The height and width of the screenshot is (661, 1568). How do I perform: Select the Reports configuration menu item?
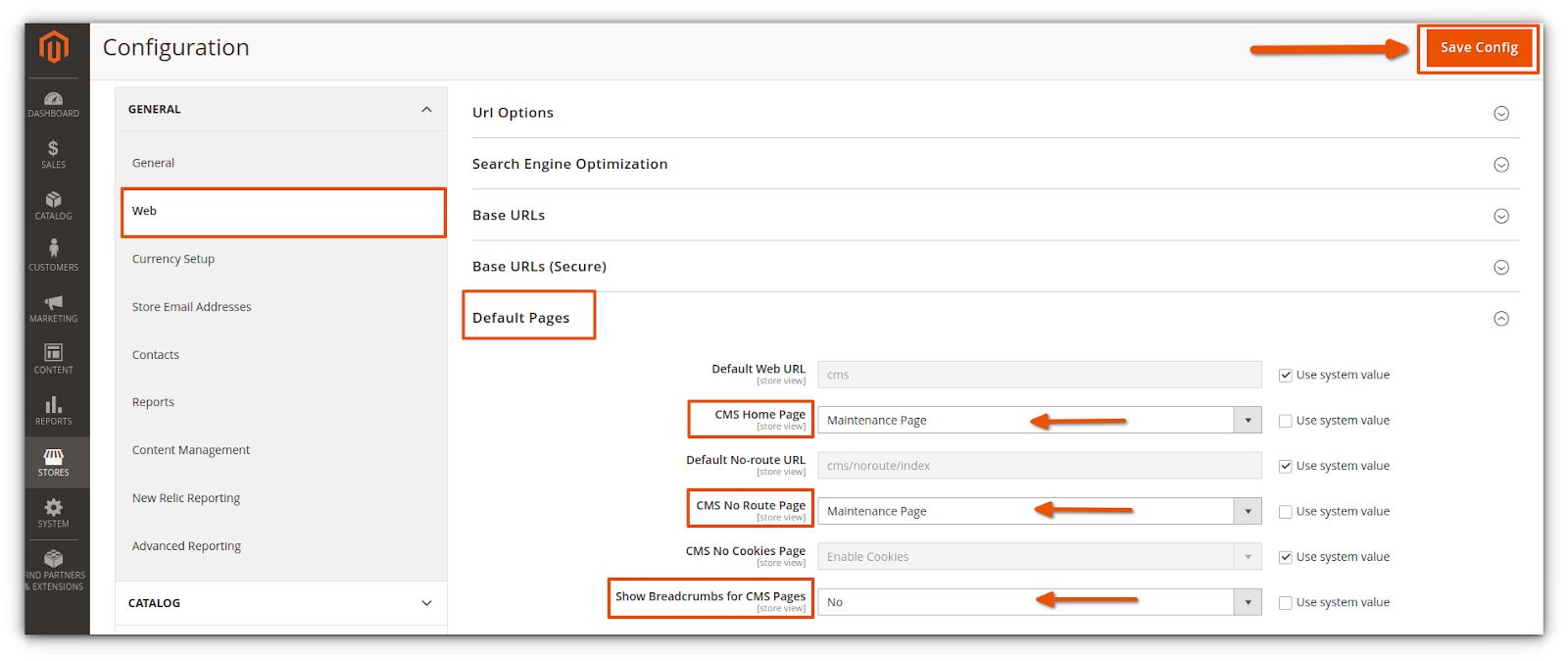pyautogui.click(x=153, y=402)
